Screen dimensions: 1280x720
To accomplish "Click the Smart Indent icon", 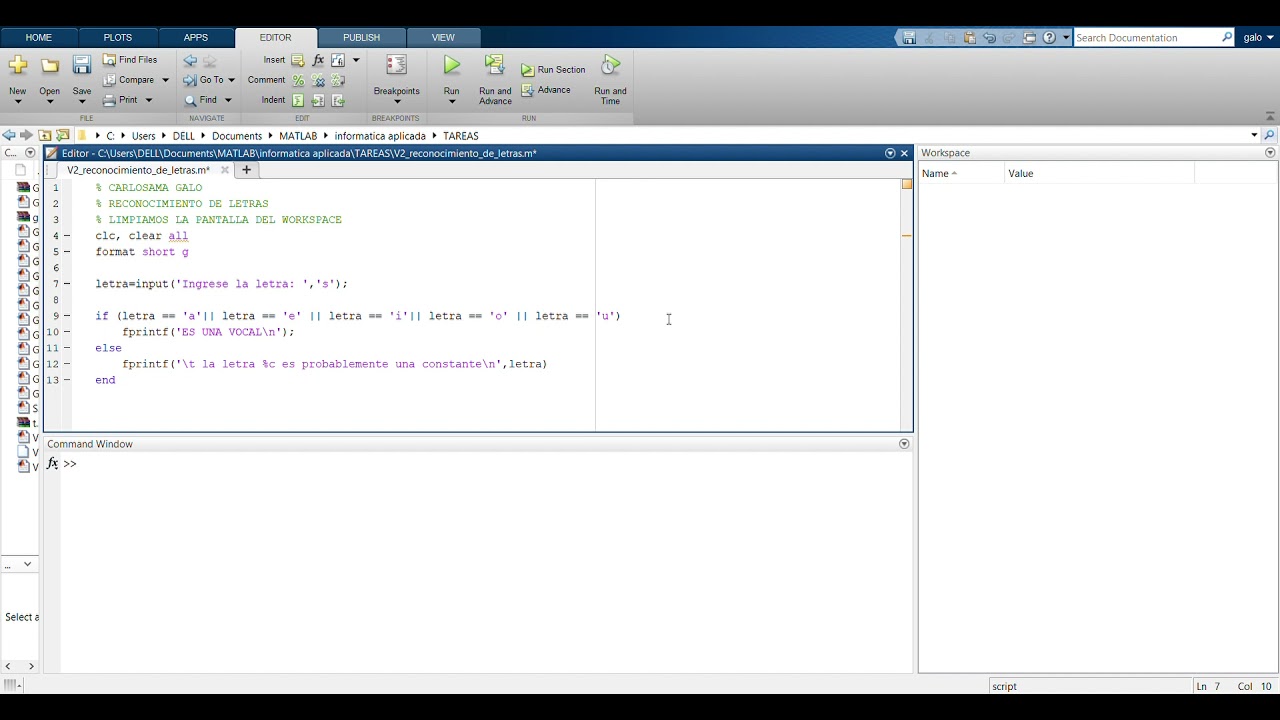I will (298, 100).
